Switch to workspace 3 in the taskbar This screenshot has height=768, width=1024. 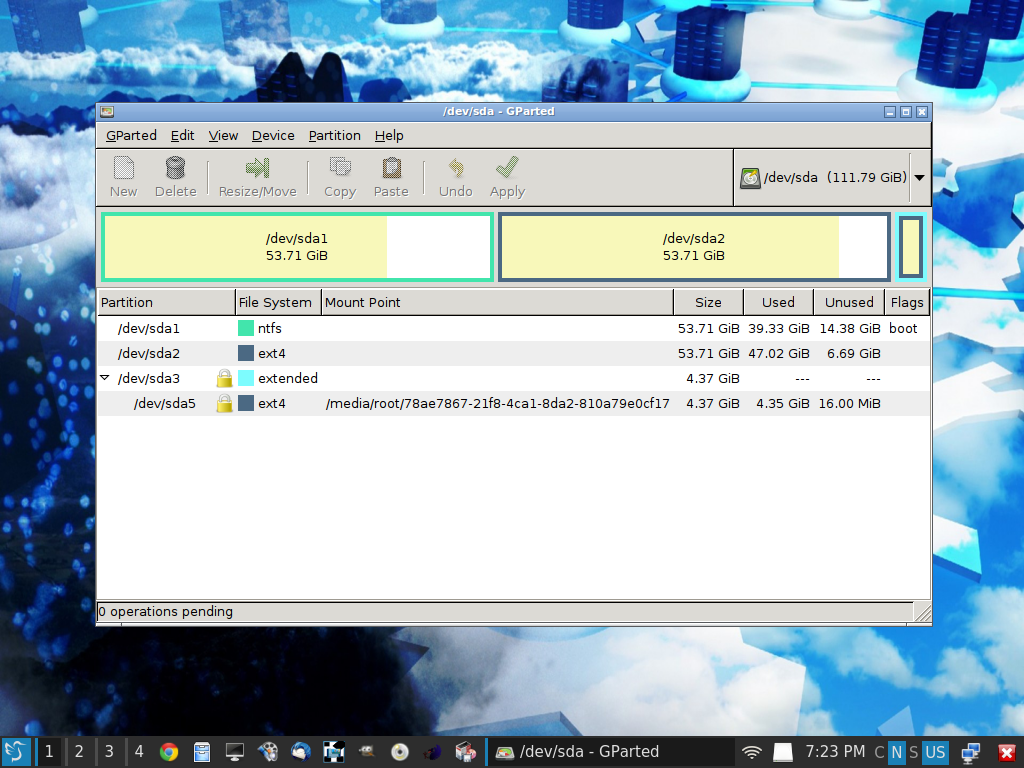tap(109, 752)
